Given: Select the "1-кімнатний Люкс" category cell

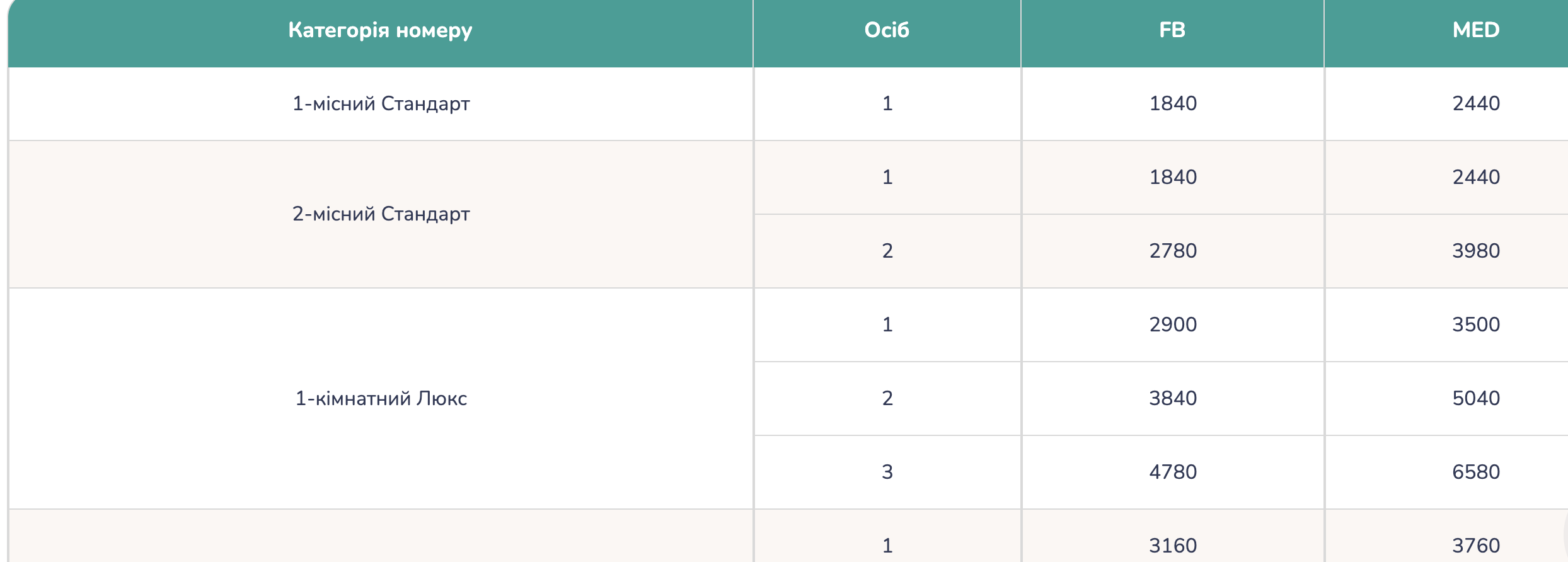Looking at the screenshot, I should (x=381, y=398).
